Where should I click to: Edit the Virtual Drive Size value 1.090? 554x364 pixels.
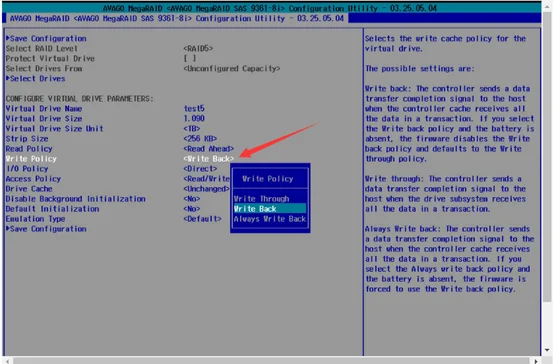click(194, 118)
